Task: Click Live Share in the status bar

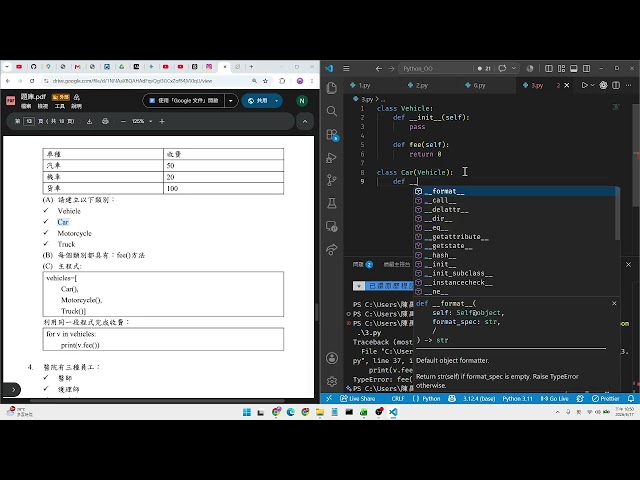Action: point(357,398)
